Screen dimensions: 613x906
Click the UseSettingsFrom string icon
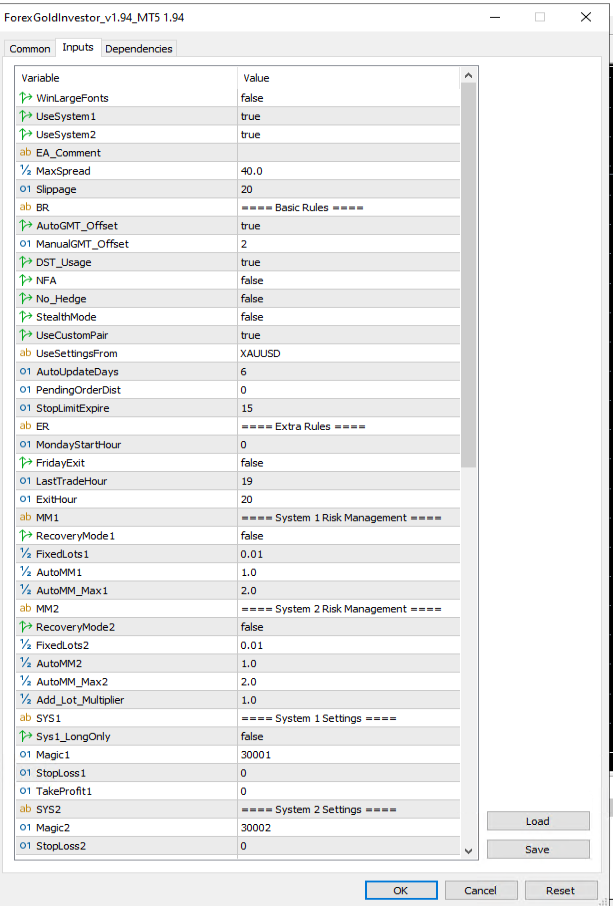click(25, 353)
